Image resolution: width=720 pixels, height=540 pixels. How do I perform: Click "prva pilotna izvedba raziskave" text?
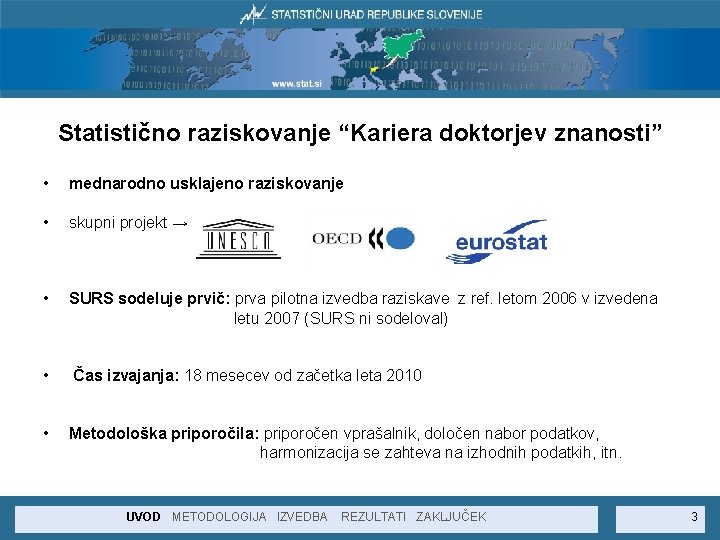(x=342, y=299)
